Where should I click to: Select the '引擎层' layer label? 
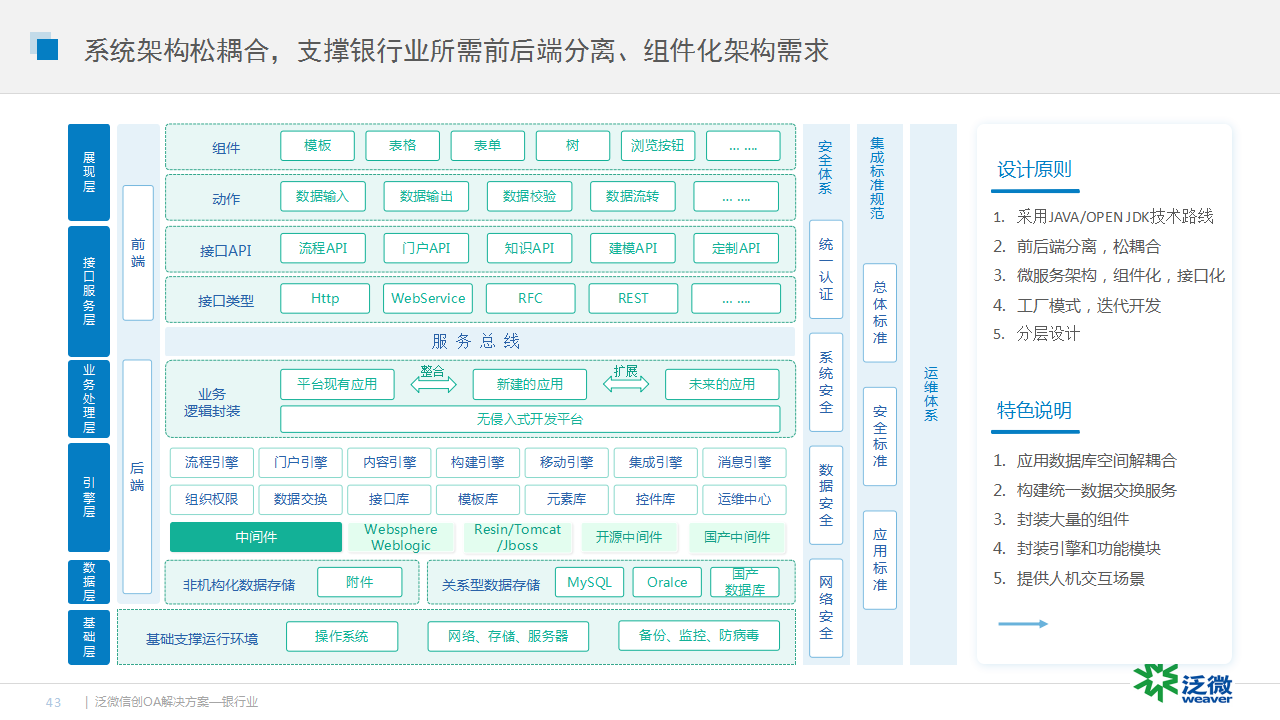(89, 498)
